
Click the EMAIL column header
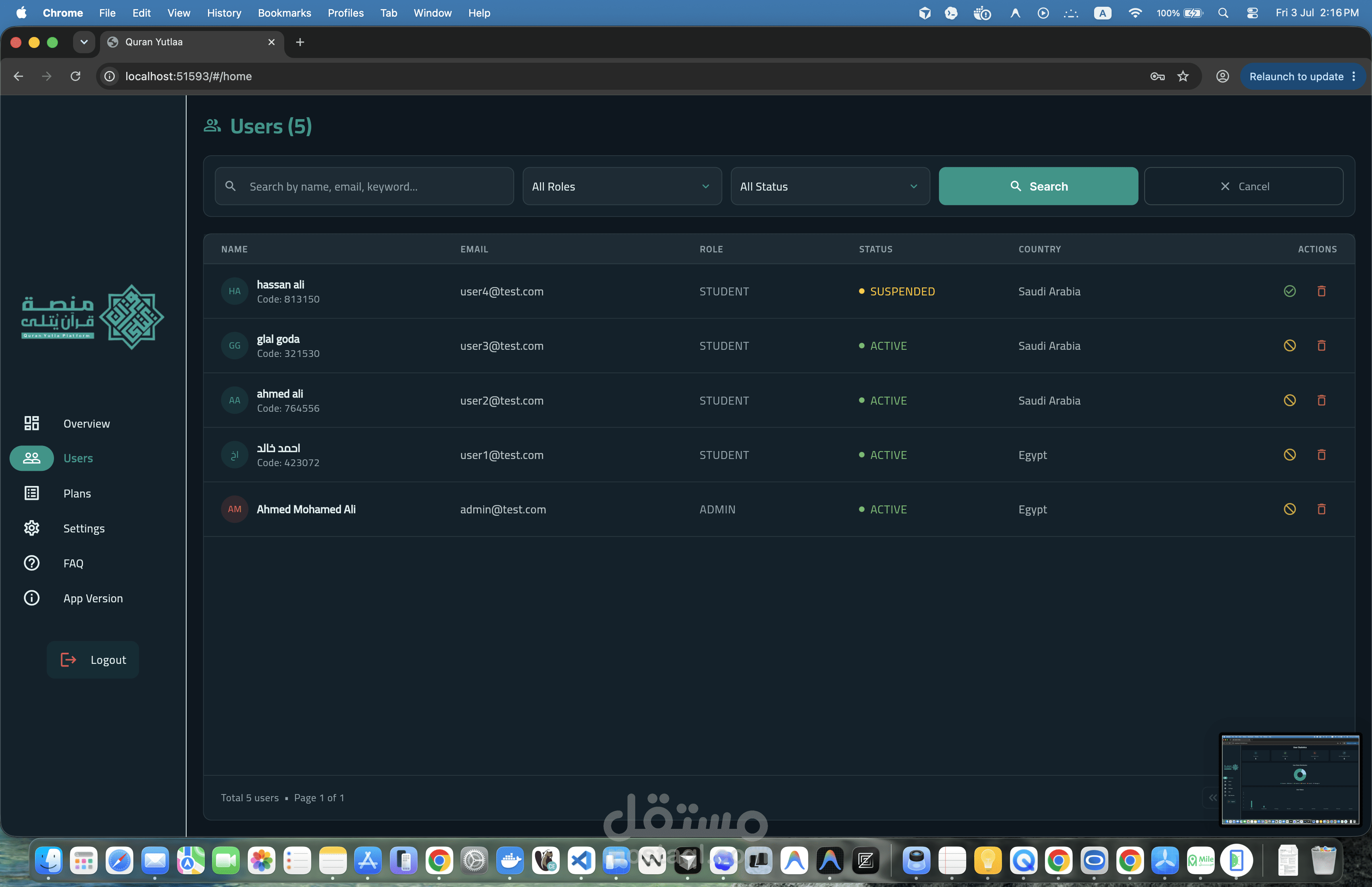(x=474, y=249)
